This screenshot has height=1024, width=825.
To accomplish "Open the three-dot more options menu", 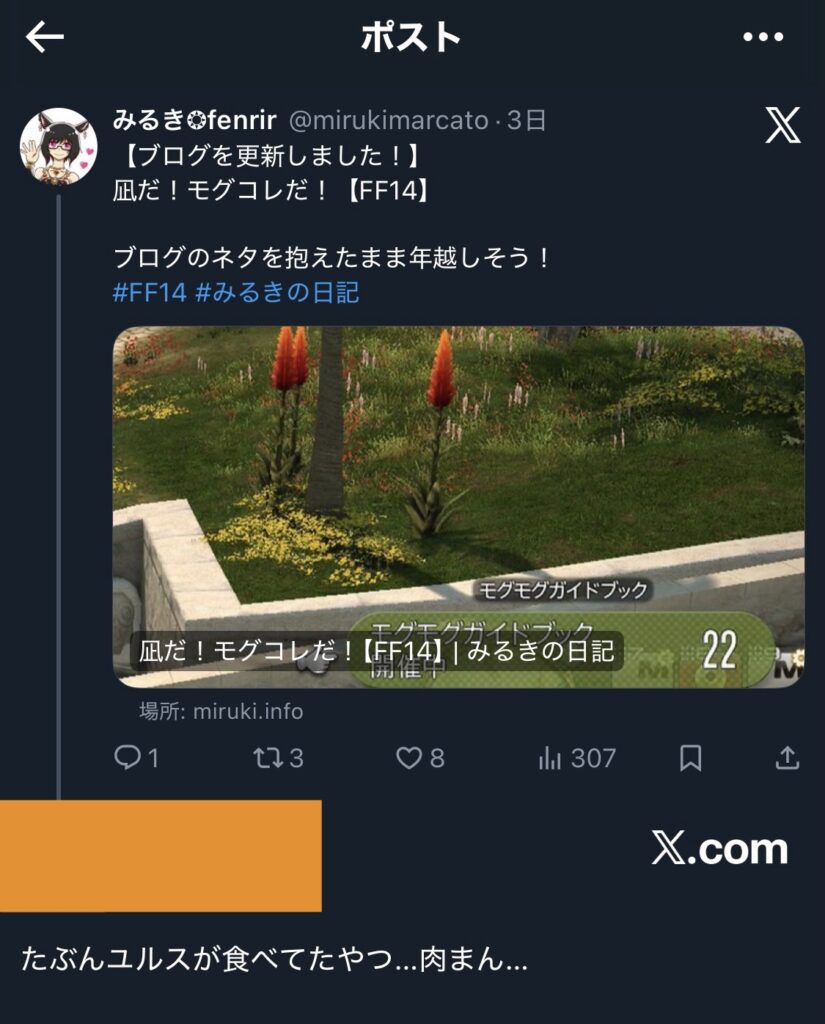I will [x=763, y=37].
